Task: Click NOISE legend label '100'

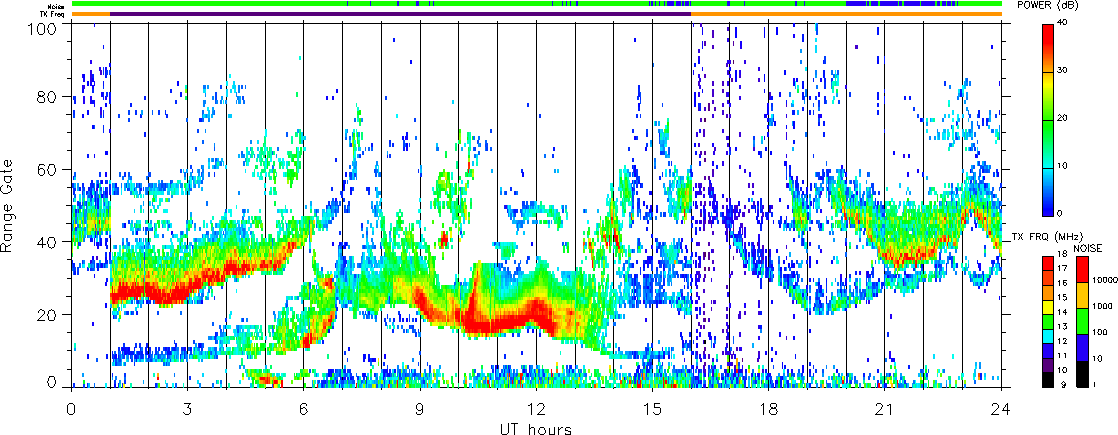Action: tap(1100, 332)
